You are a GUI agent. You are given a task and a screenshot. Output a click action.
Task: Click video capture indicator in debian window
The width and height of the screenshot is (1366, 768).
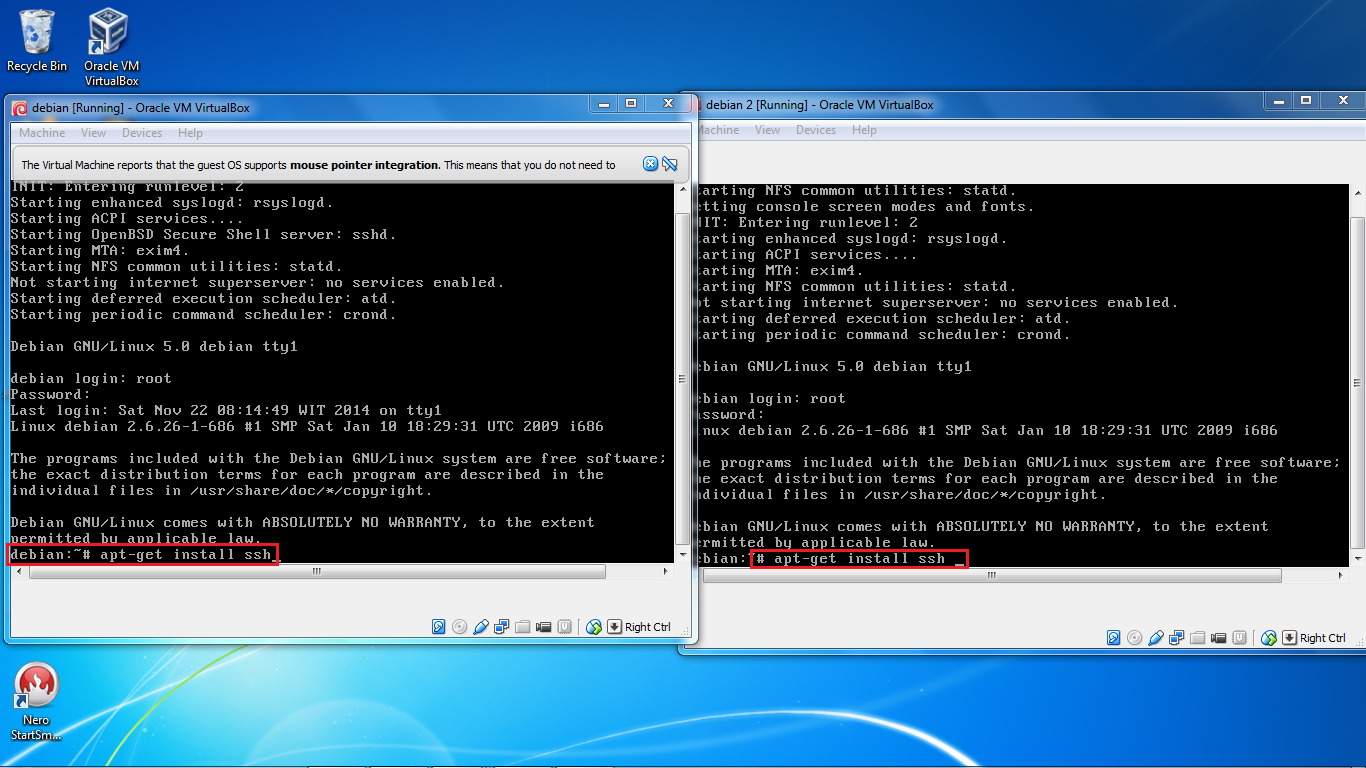544,627
